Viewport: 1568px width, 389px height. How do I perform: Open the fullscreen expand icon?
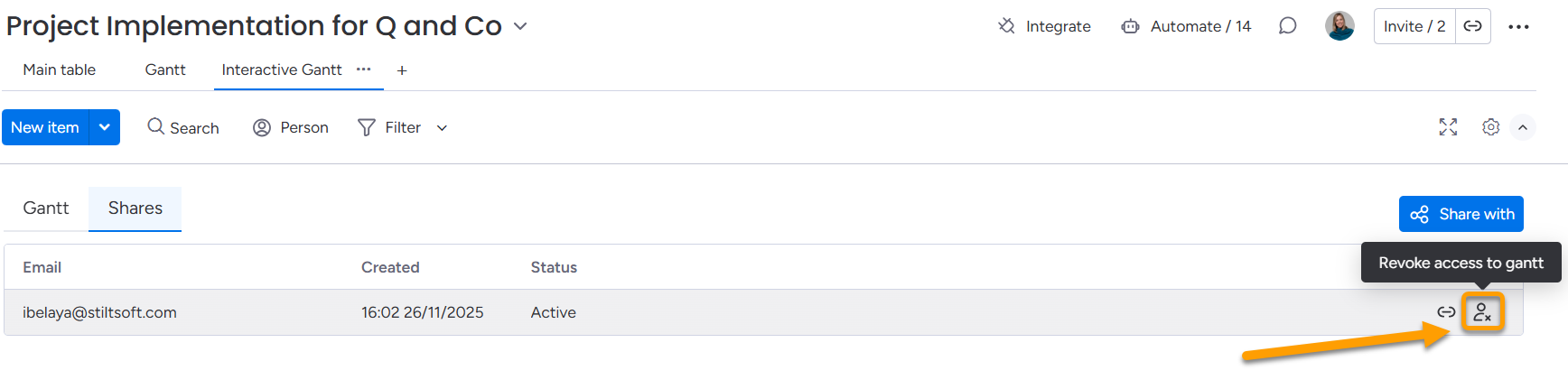(x=1448, y=127)
